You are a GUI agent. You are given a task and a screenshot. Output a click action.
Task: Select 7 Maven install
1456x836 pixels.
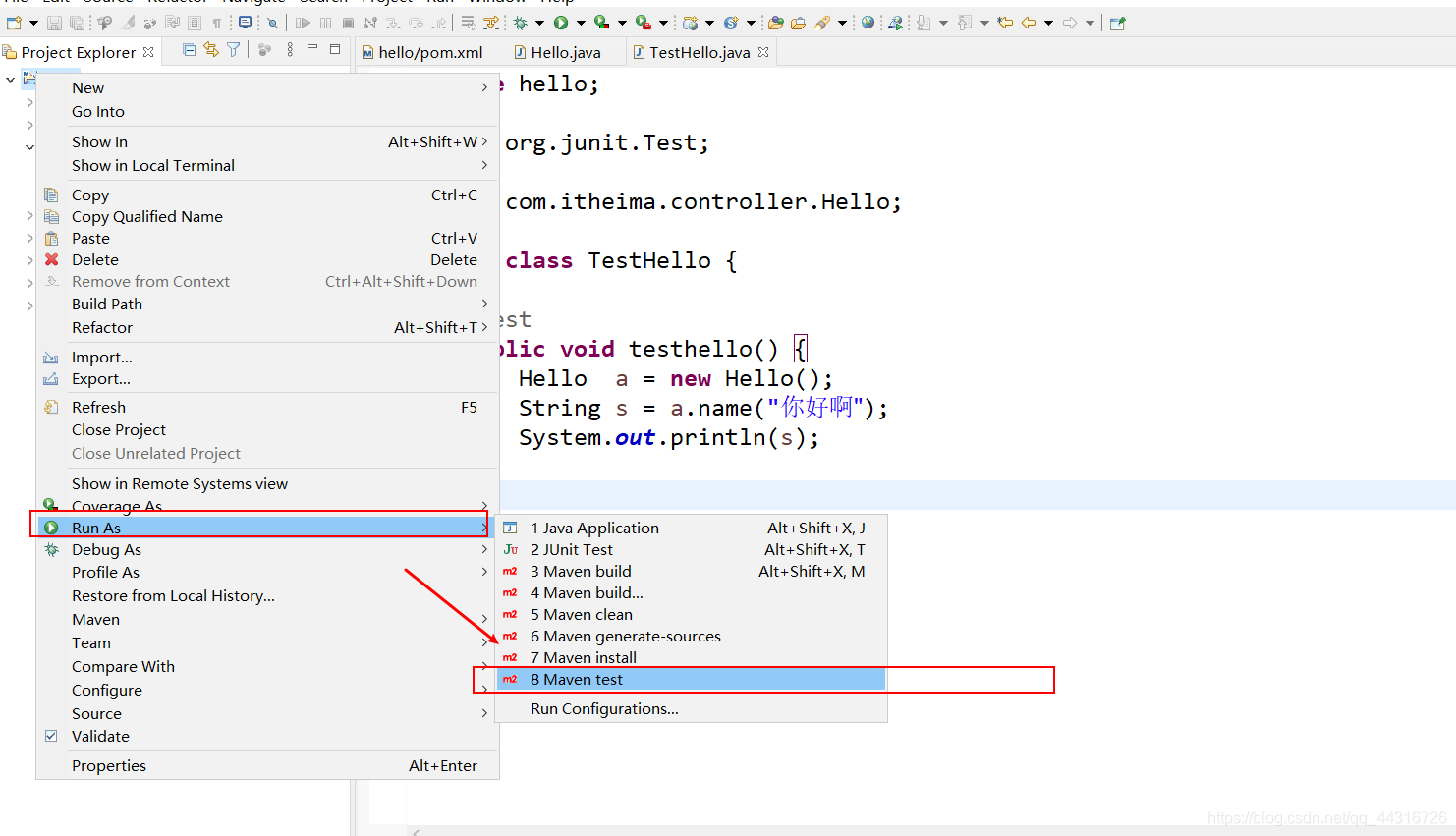tap(691, 657)
